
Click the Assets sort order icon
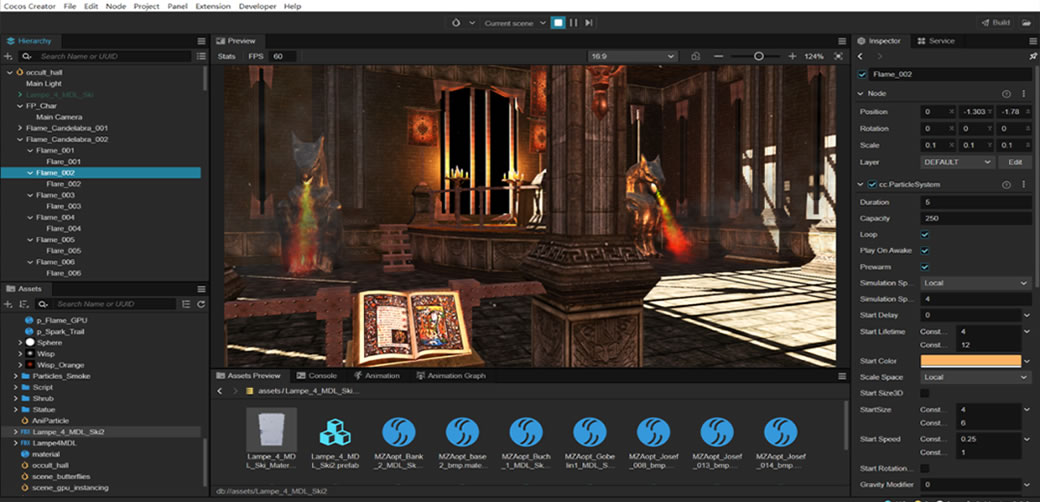(26, 304)
